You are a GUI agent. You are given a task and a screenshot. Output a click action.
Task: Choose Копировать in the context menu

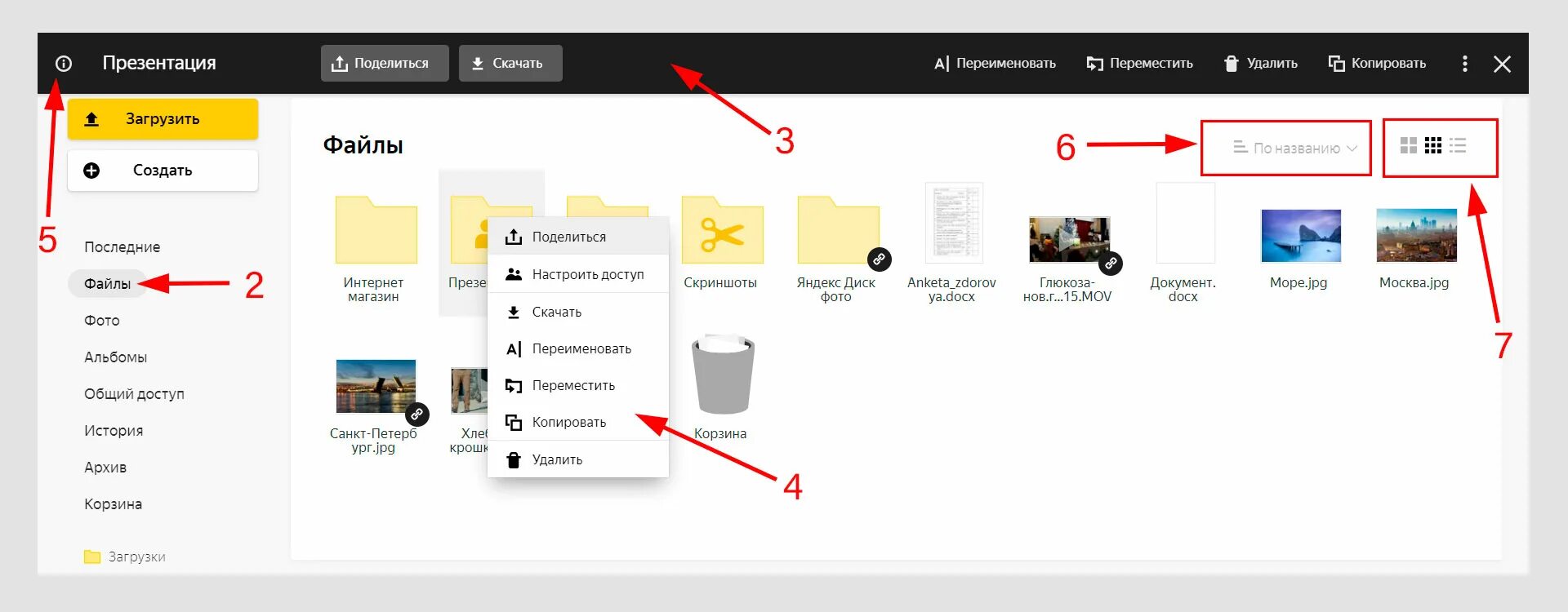578,422
